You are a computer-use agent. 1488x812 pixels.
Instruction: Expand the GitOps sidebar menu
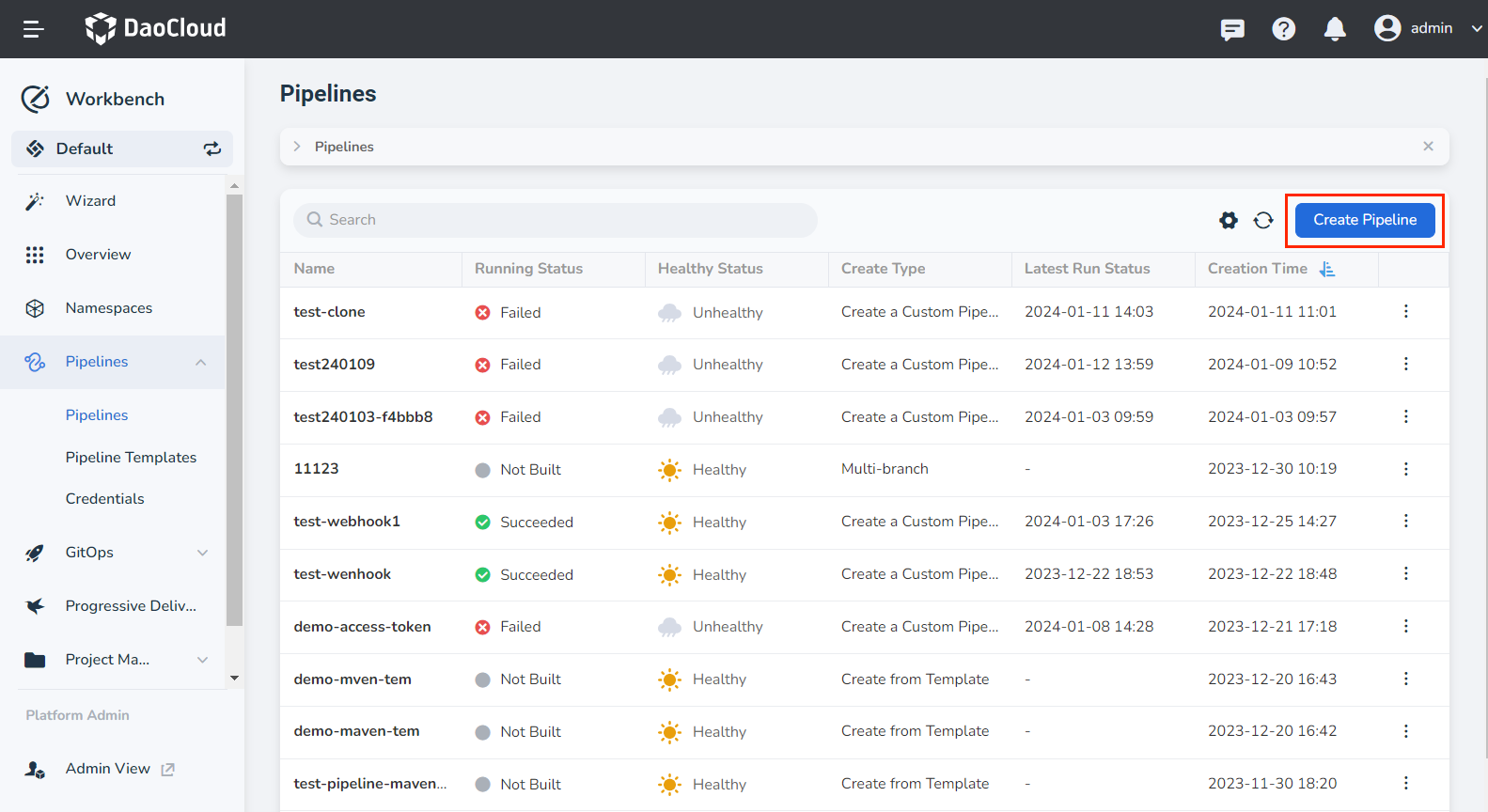(202, 553)
